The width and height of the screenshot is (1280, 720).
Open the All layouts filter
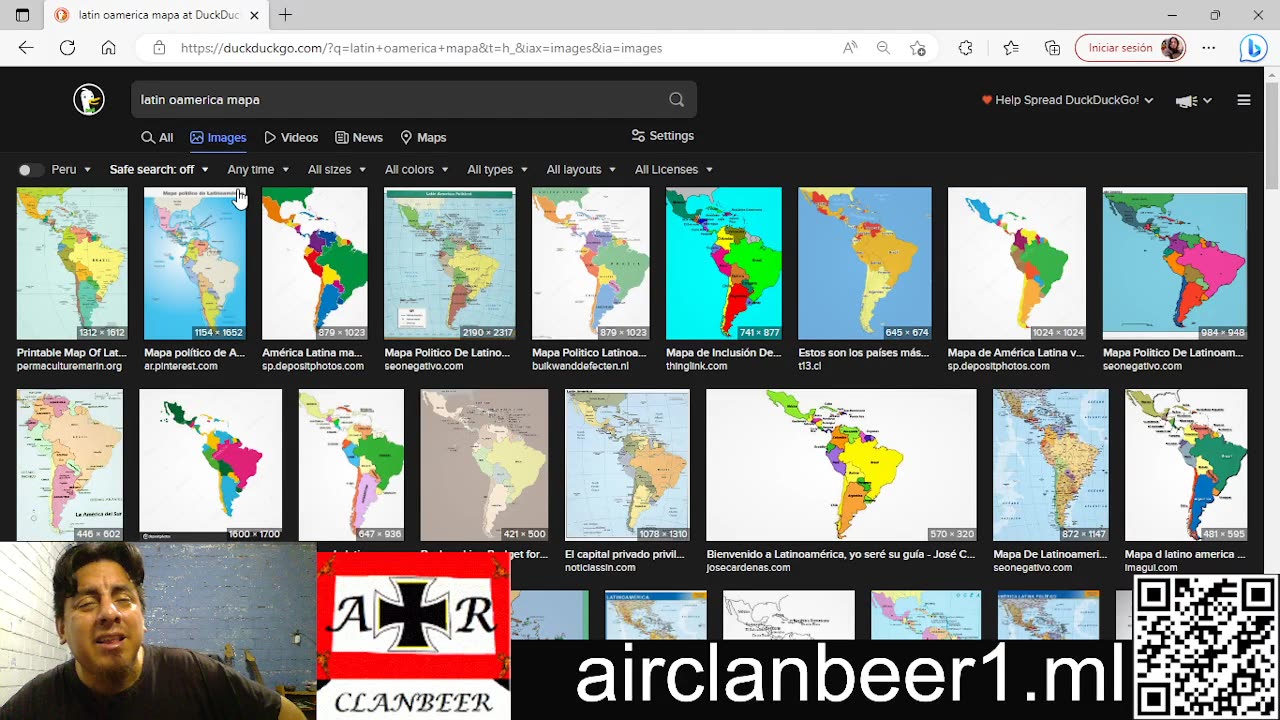[581, 170]
